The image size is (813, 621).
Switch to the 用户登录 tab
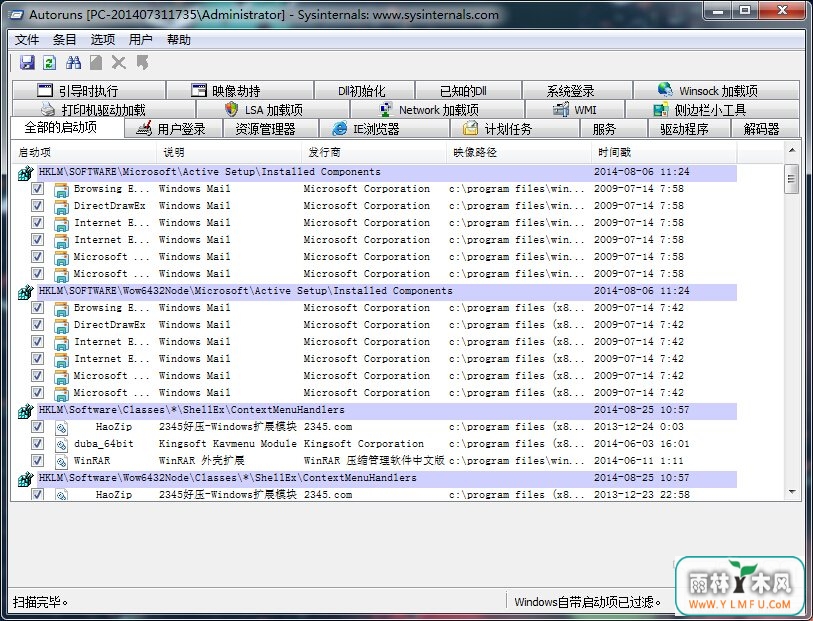(174, 129)
